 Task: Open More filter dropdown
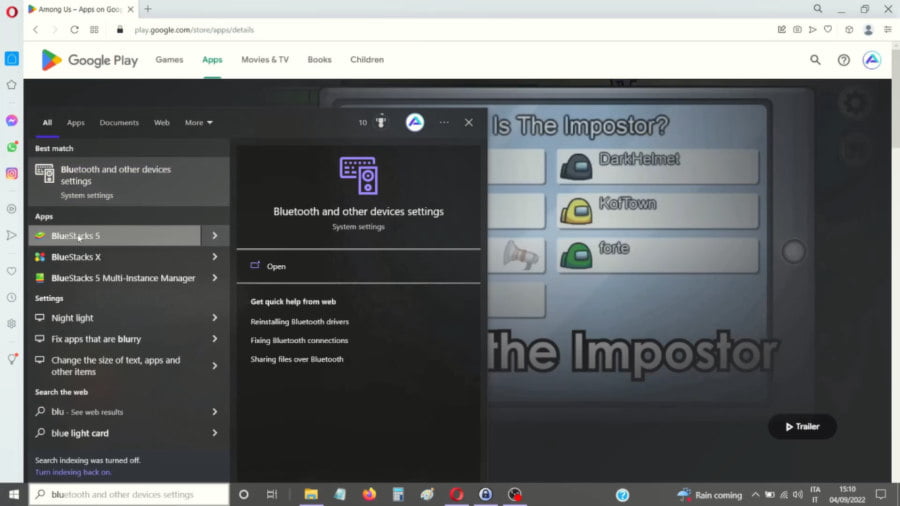click(199, 122)
